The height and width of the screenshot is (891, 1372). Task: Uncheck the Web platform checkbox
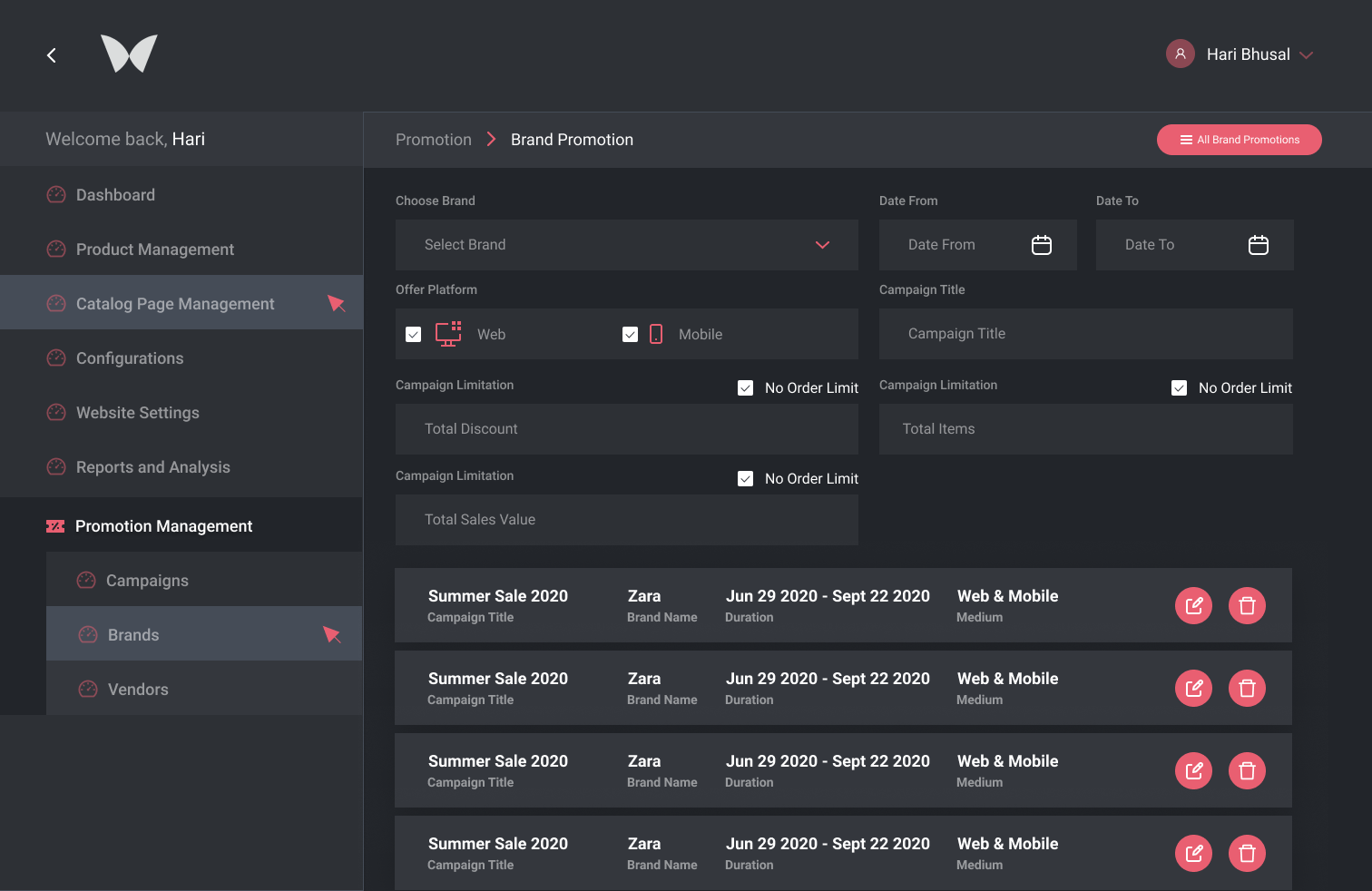click(414, 335)
